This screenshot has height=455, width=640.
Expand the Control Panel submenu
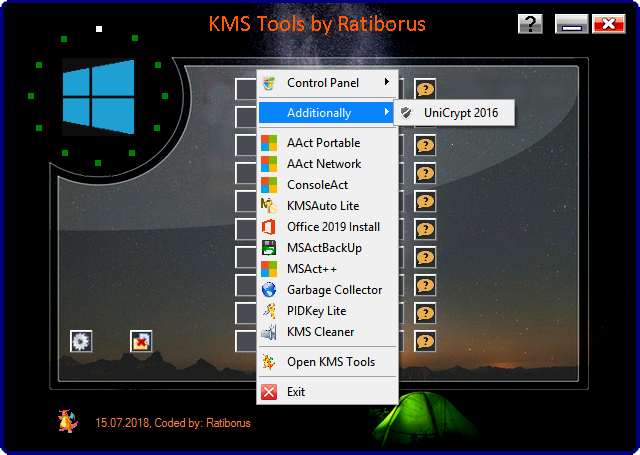386,82
